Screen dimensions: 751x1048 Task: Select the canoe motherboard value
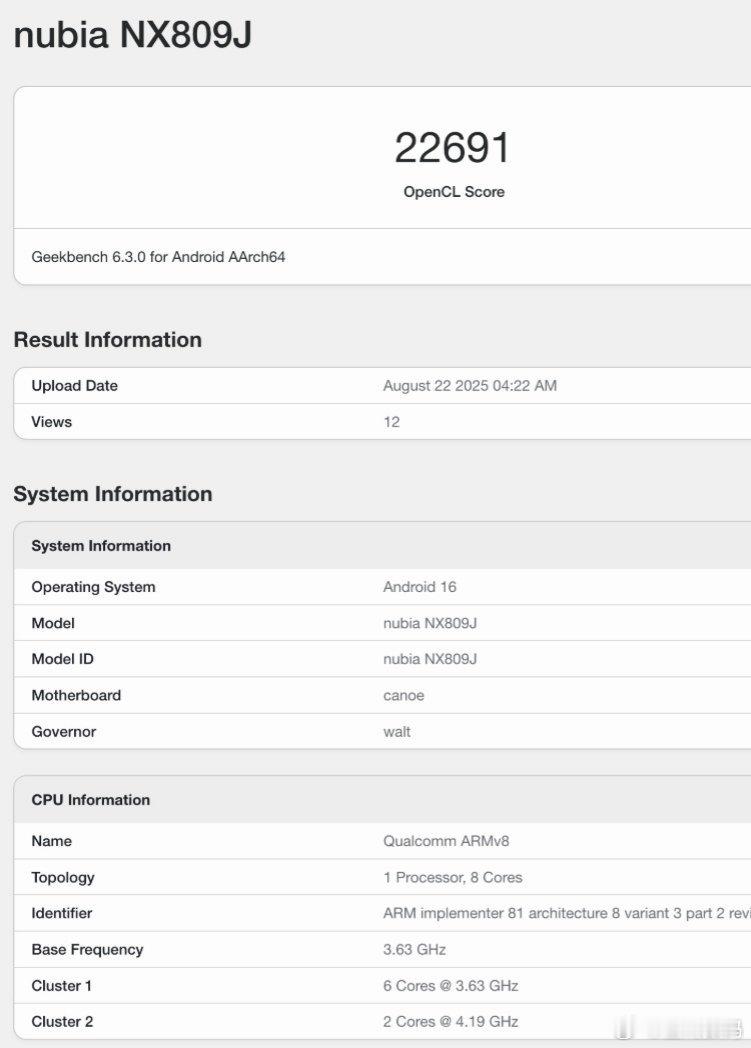tap(404, 695)
